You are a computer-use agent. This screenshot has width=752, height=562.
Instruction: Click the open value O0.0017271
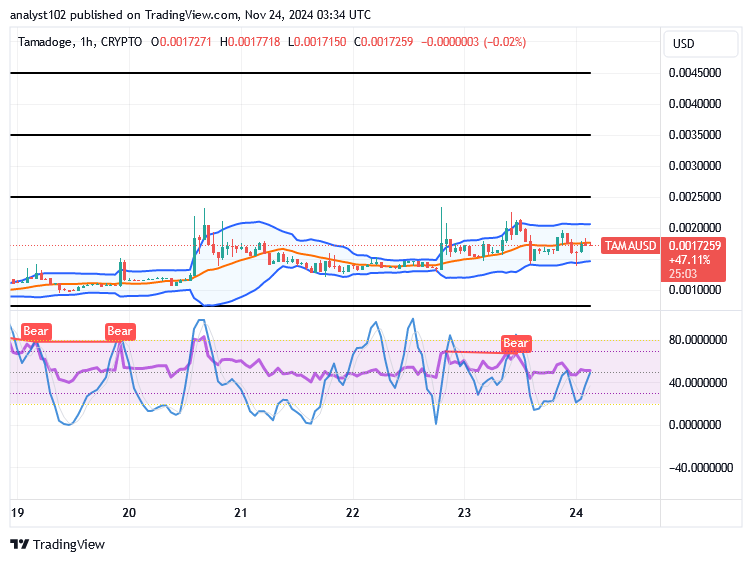pyautogui.click(x=181, y=42)
